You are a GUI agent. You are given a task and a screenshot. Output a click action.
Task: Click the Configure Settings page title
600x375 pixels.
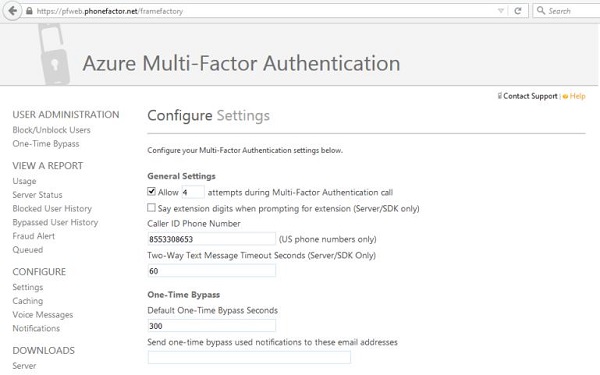pyautogui.click(x=209, y=116)
